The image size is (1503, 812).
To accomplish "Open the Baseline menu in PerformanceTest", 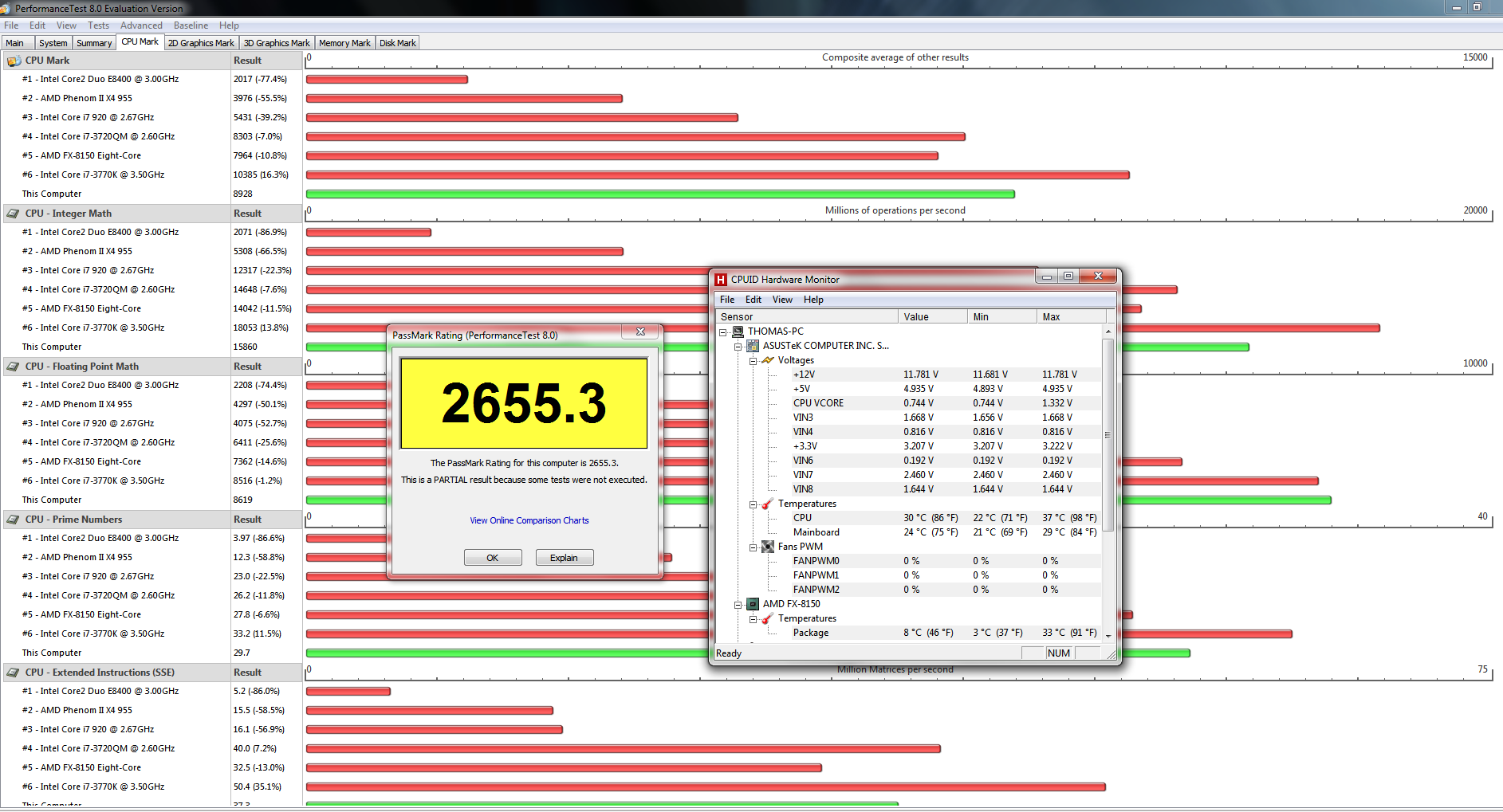I will 191,25.
